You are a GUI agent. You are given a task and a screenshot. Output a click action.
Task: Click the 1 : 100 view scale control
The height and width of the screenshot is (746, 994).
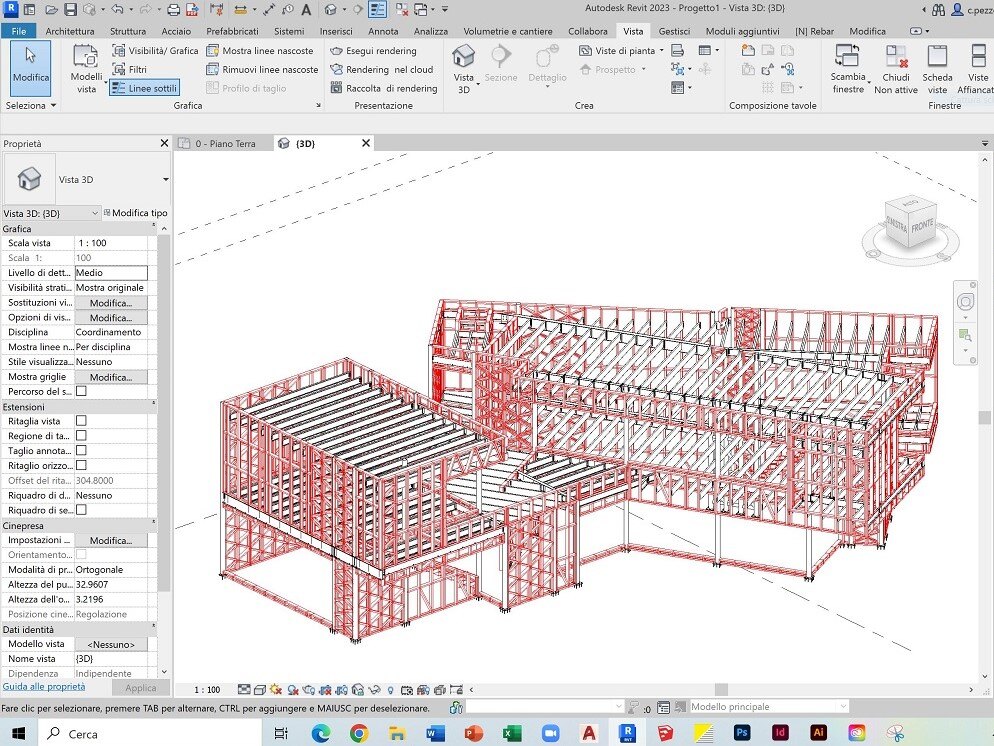click(207, 690)
